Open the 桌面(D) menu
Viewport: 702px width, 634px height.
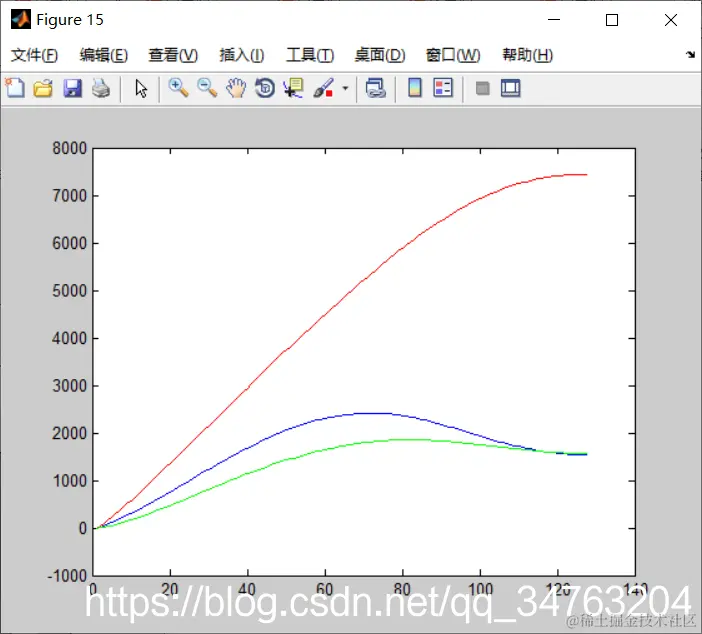[380, 55]
